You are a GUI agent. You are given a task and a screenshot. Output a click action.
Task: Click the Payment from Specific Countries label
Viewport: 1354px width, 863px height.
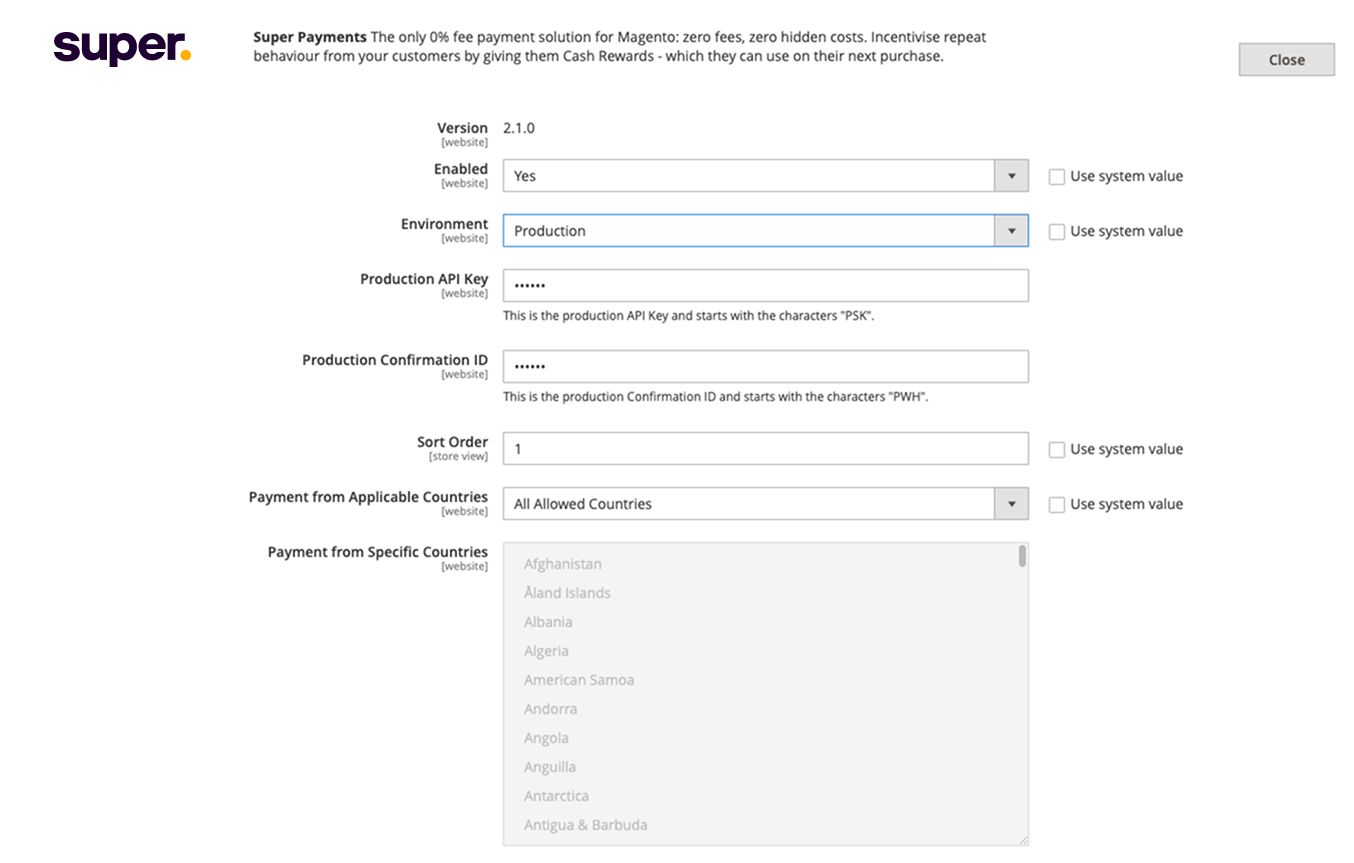tap(378, 552)
